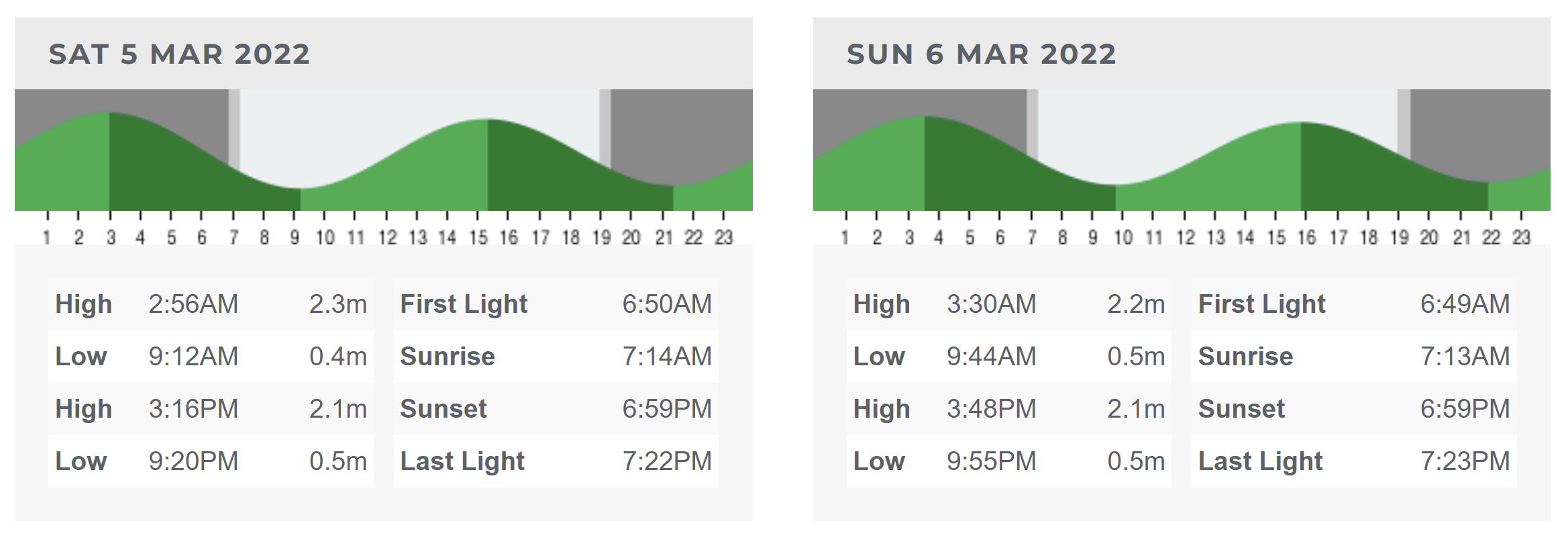The image size is (1568, 554).
Task: Click the SUN 6 MAR 2022 heading
Action: (x=981, y=54)
